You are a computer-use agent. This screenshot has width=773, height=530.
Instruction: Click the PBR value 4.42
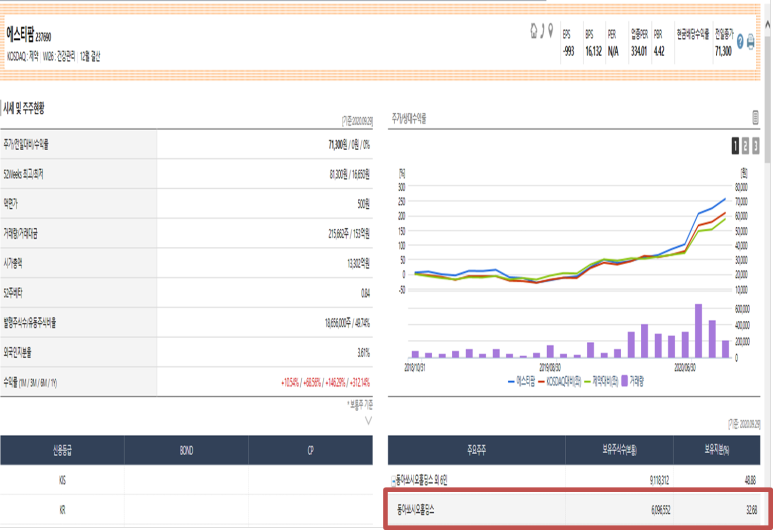(x=659, y=51)
